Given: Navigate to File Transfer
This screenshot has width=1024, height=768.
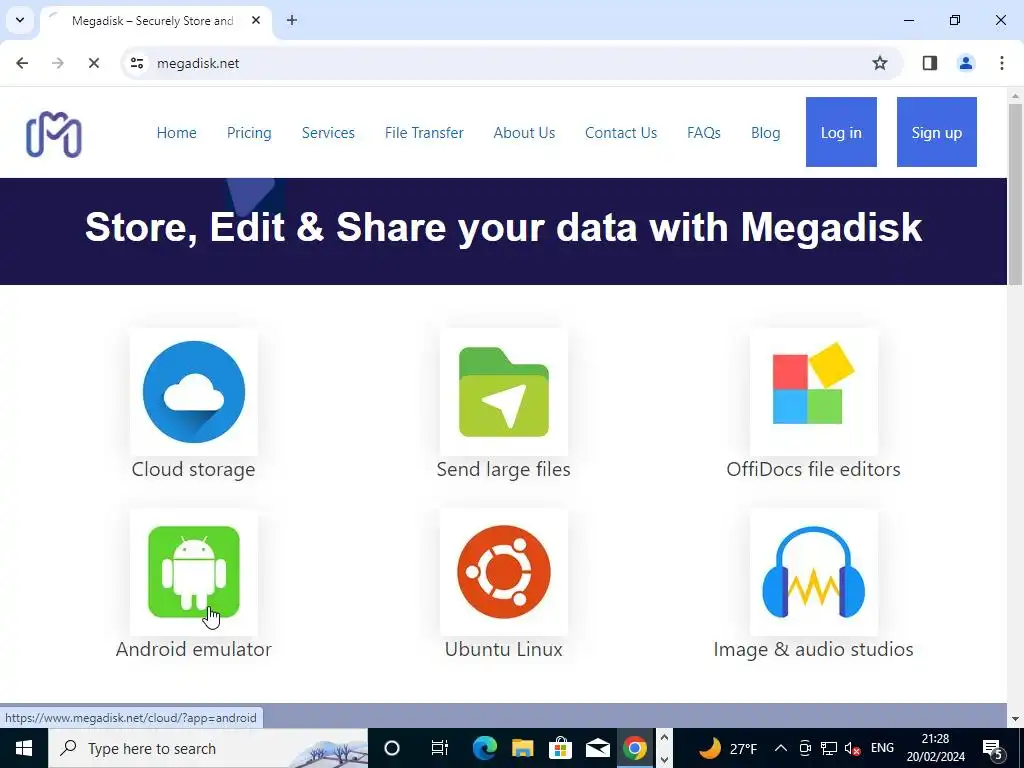Looking at the screenshot, I should point(424,133).
